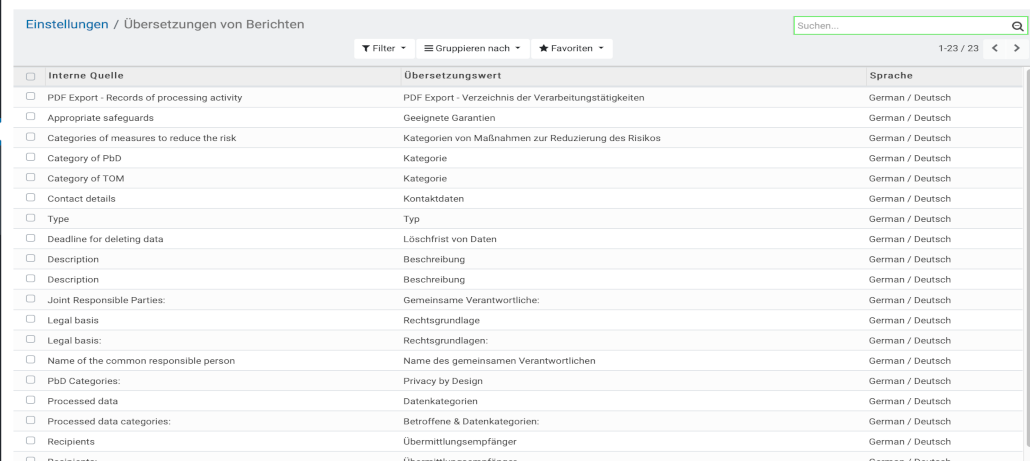The image size is (1030, 461).
Task: Check the PbD Categories row checkbox
Action: 31,381
